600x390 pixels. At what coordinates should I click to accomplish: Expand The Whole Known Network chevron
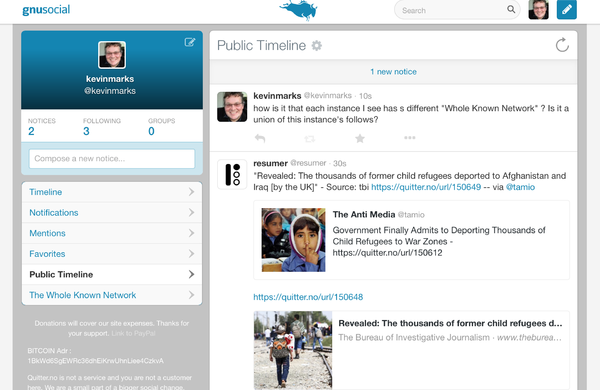[x=191, y=295]
